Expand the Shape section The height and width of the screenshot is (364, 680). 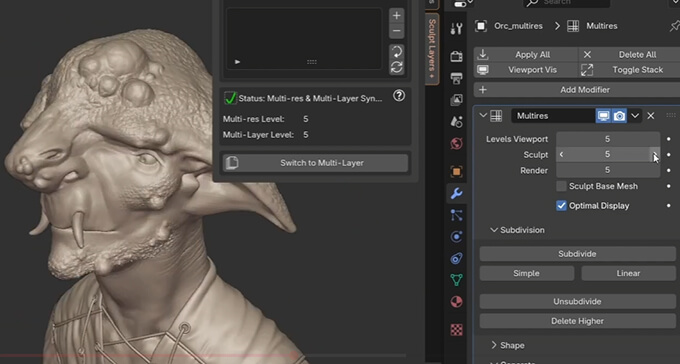tap(494, 345)
